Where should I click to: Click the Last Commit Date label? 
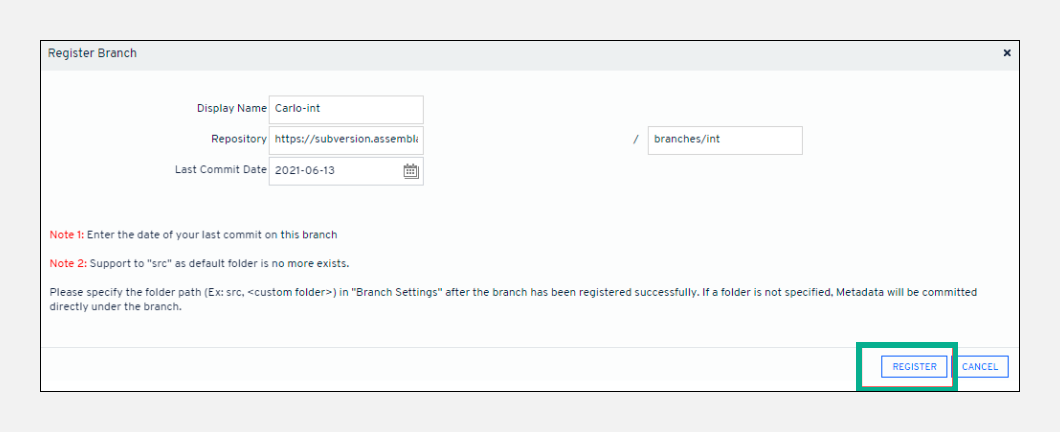(220, 170)
